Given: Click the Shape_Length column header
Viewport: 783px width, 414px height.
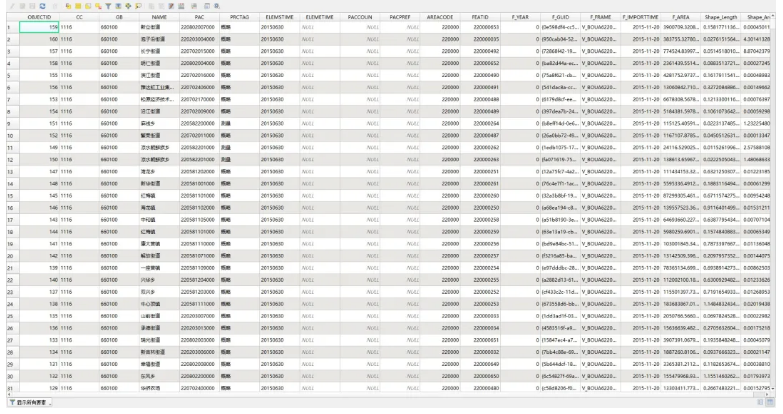Looking at the screenshot, I should [x=719, y=18].
